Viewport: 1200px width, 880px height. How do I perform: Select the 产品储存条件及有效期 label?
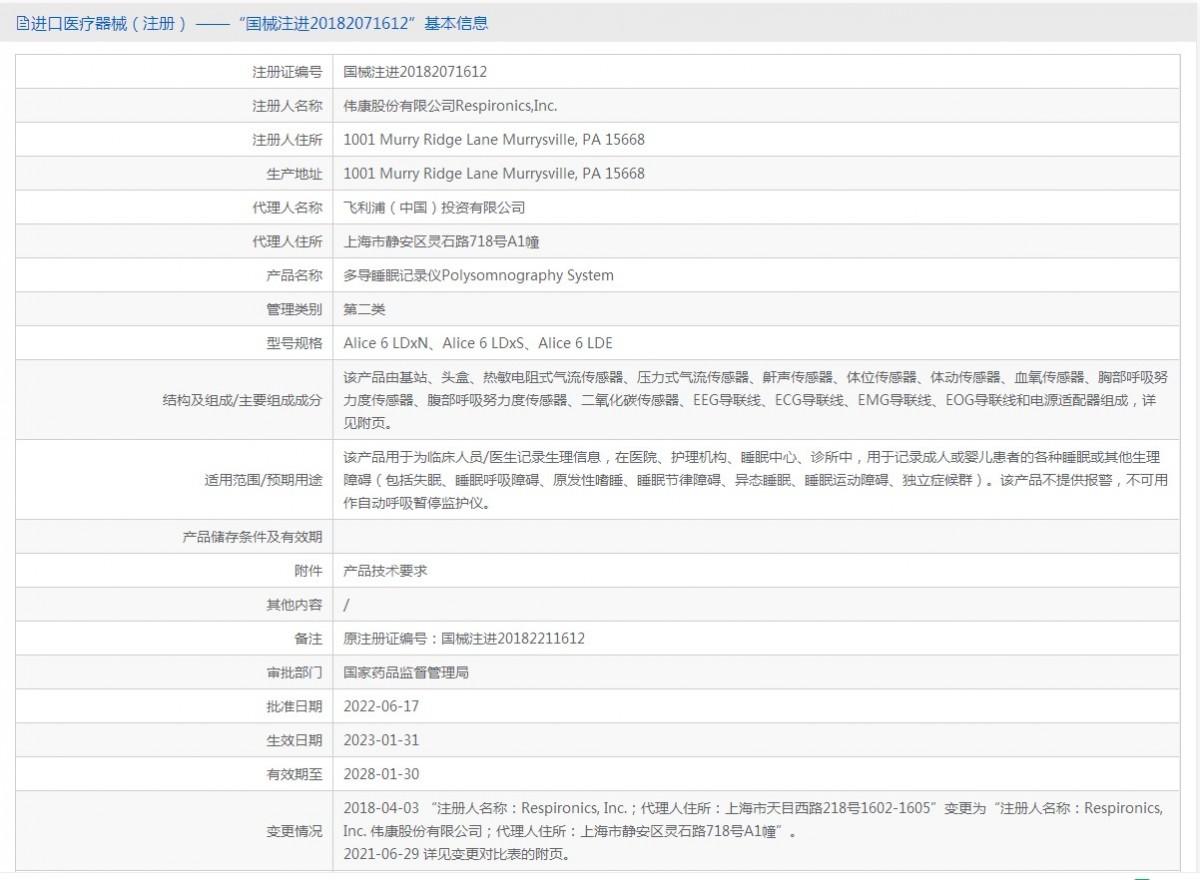point(253,537)
